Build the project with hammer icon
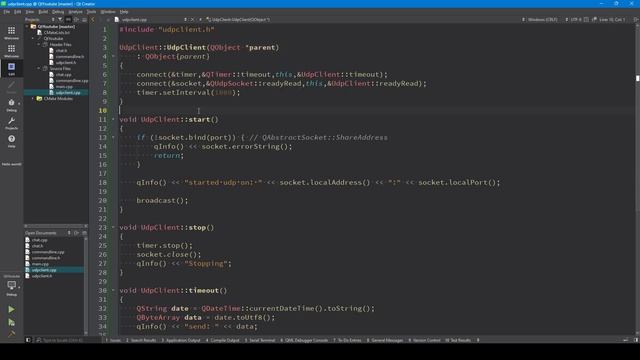The height and width of the screenshot is (360, 640). (x=11, y=334)
